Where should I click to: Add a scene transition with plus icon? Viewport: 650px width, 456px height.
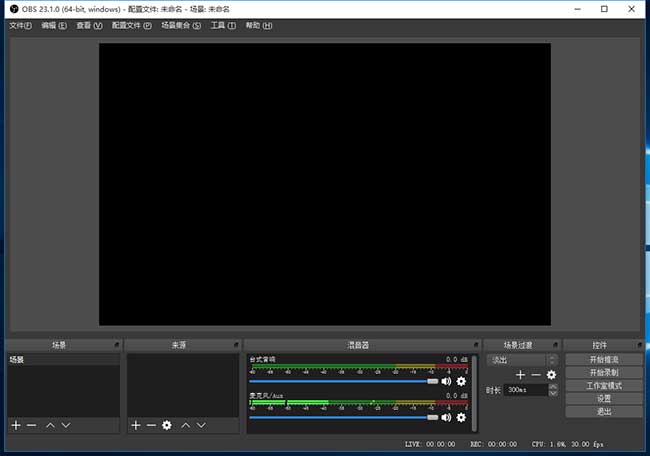point(520,374)
